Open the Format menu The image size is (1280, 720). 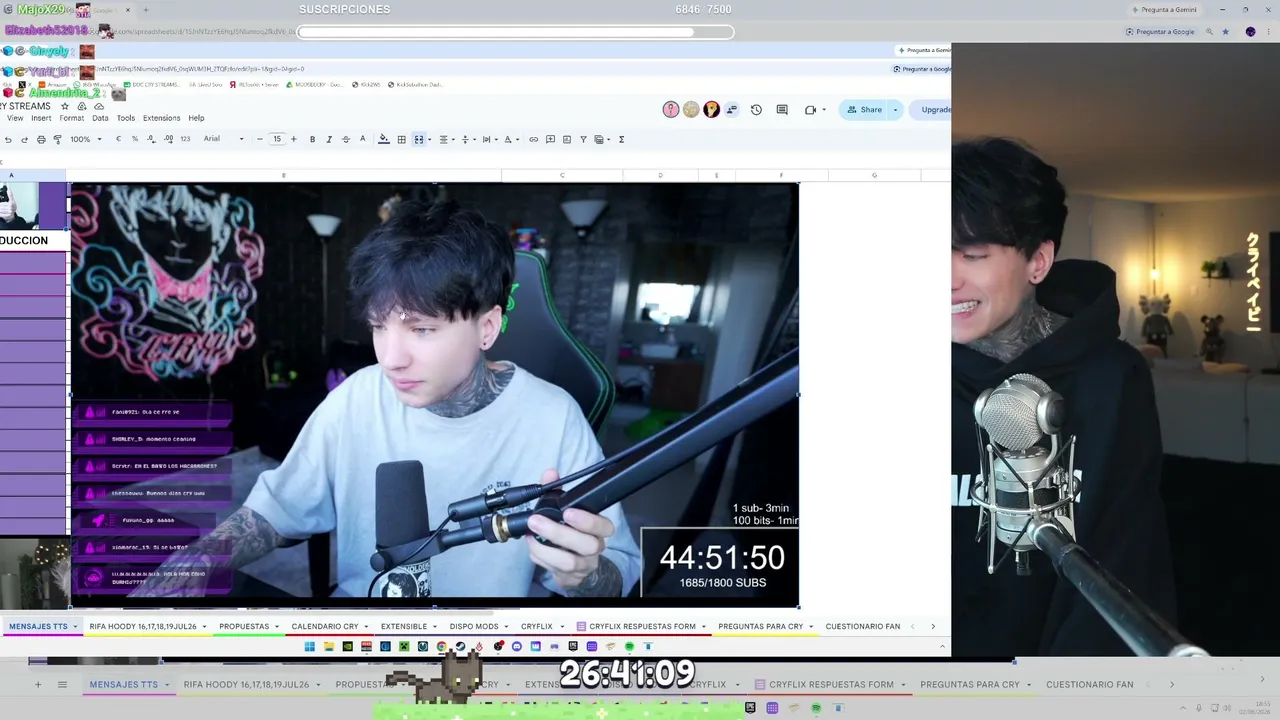point(72,118)
